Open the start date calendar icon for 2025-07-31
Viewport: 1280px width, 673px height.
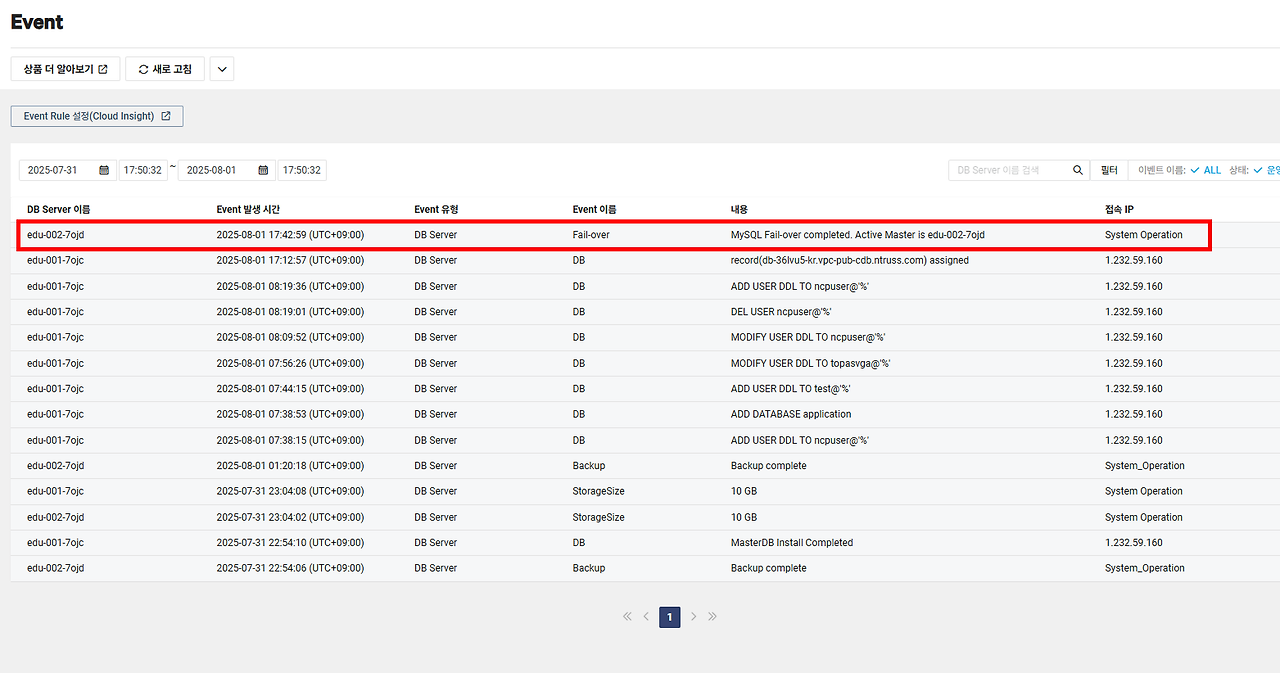click(x=104, y=170)
